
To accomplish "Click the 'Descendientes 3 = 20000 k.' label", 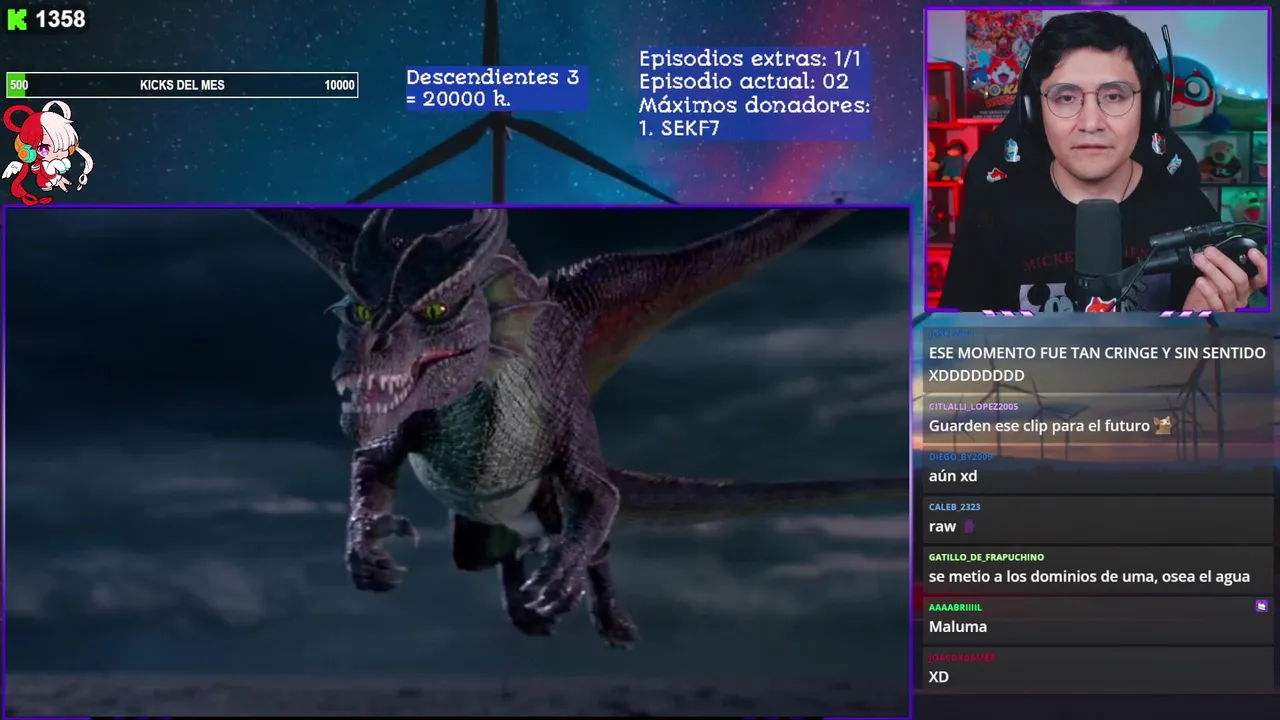I will click(492, 88).
